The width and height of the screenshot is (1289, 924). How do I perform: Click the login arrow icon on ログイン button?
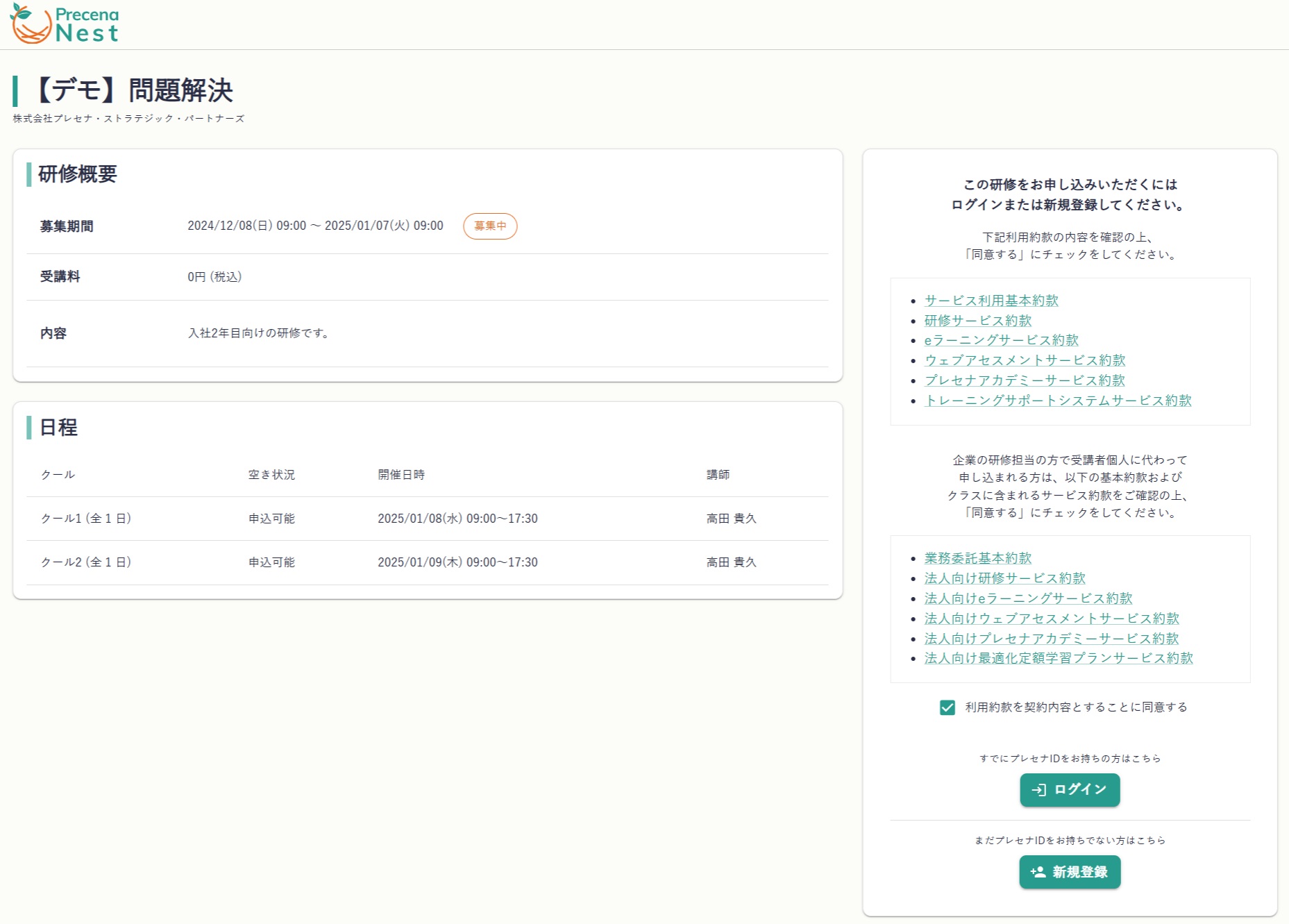1038,790
